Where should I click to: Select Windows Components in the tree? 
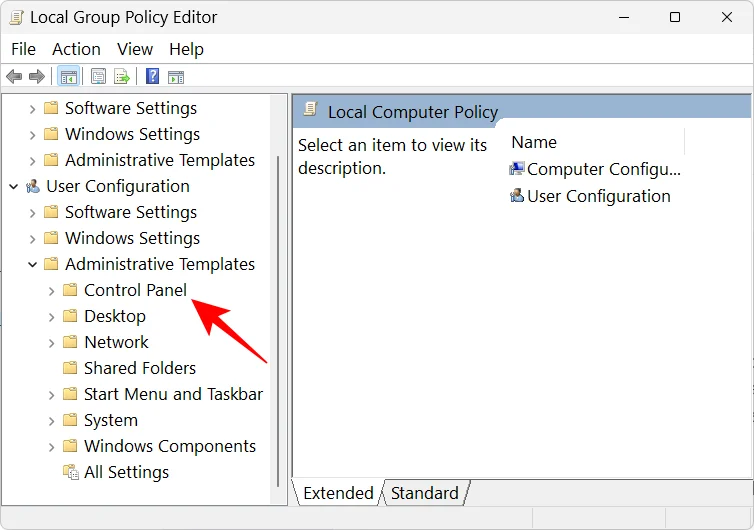tap(170, 446)
